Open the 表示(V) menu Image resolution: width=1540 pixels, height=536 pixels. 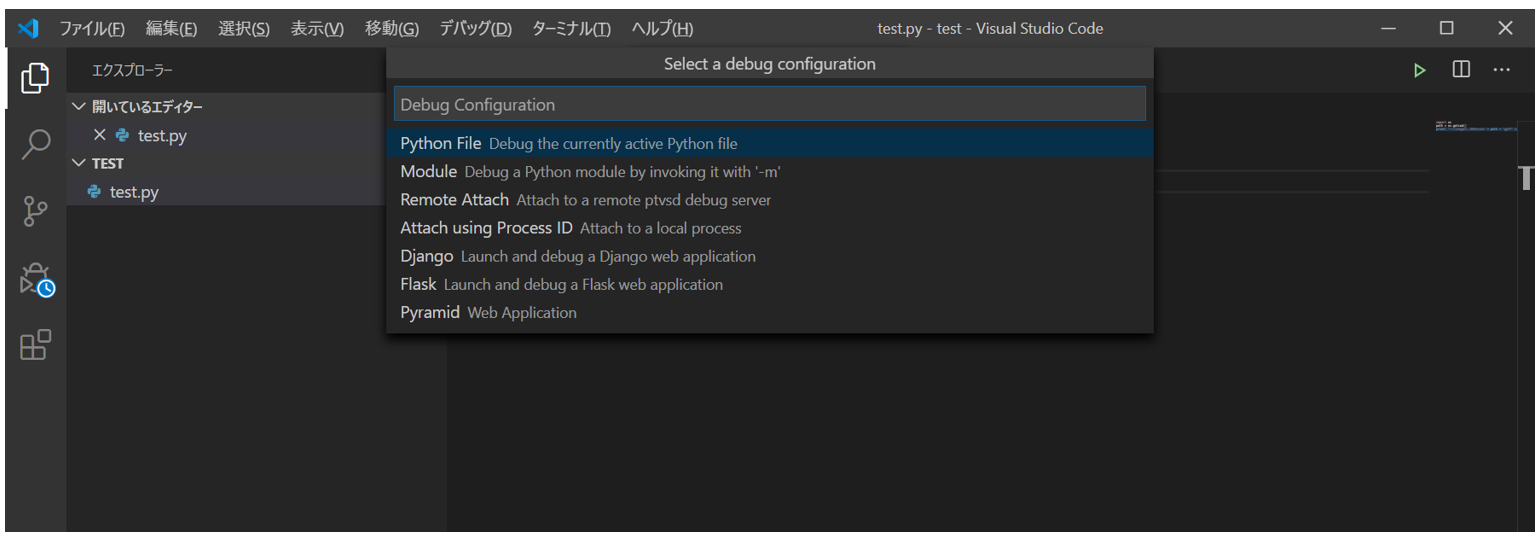click(x=317, y=29)
